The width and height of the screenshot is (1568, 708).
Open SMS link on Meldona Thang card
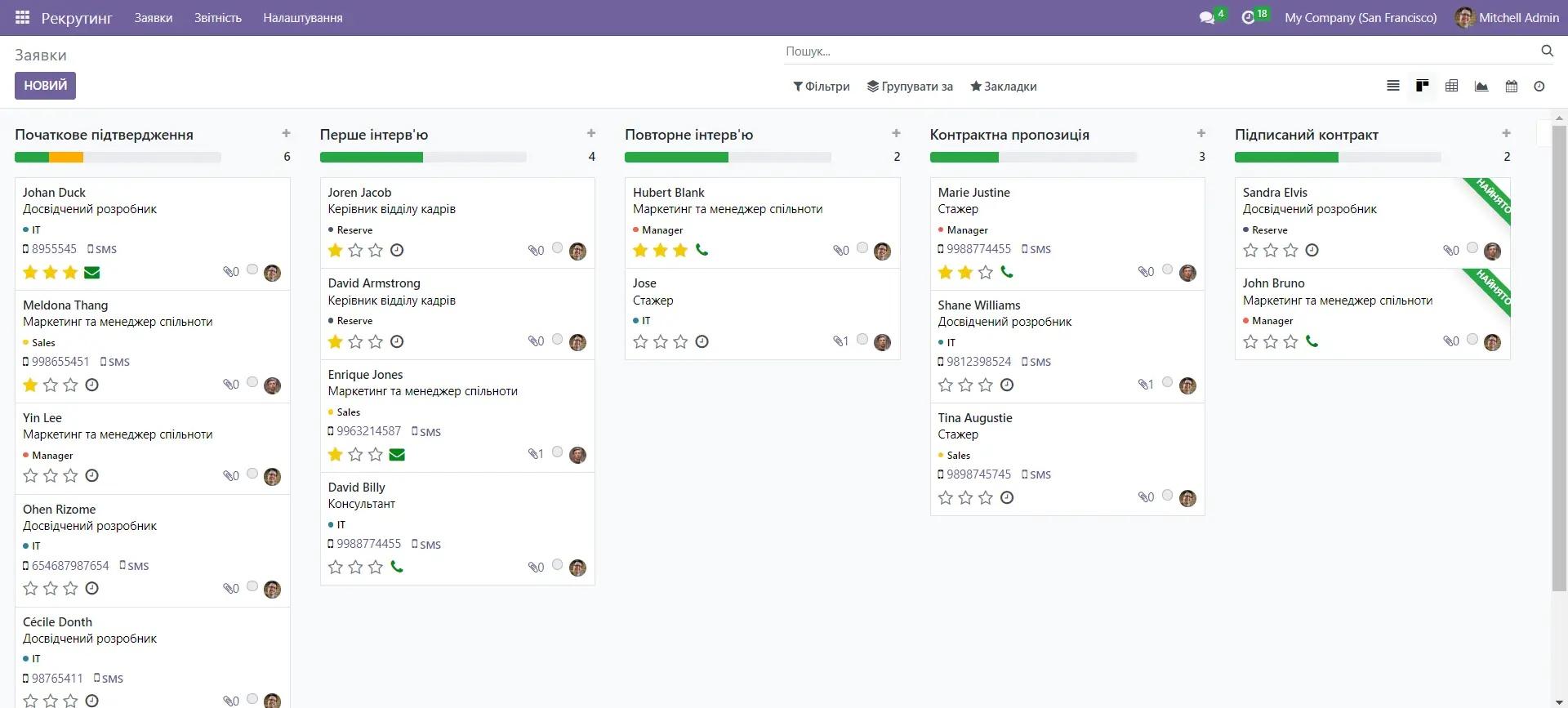click(x=115, y=362)
